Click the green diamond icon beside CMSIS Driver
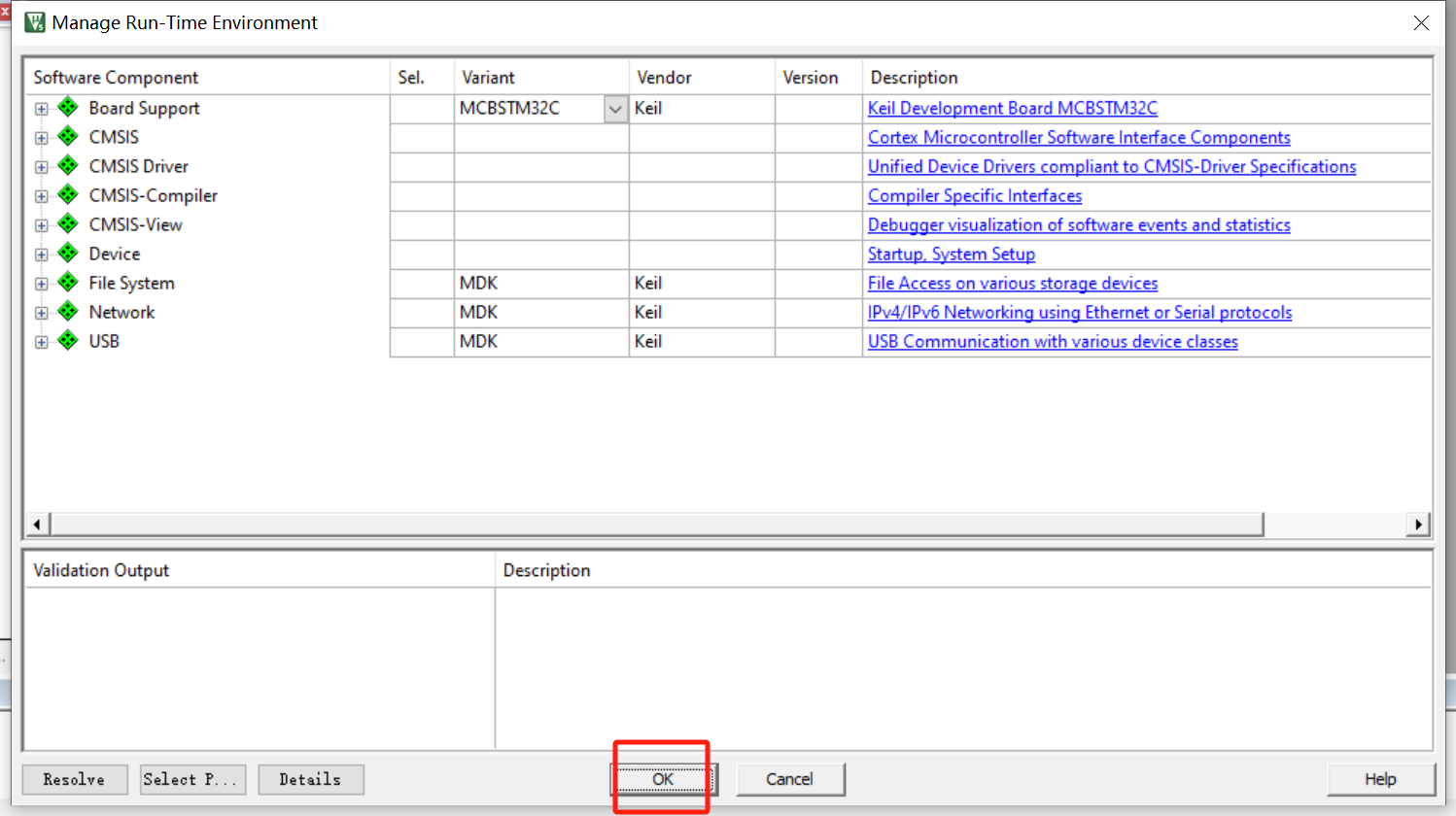This screenshot has height=816, width=1456. tap(68, 165)
